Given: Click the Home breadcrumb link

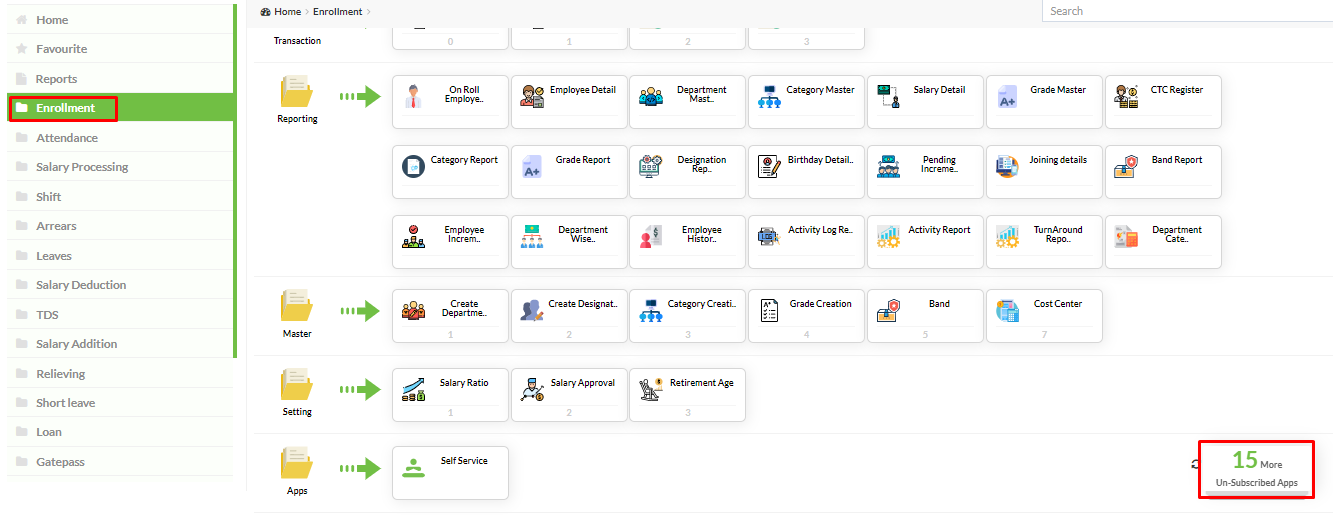Looking at the screenshot, I should click(x=287, y=12).
